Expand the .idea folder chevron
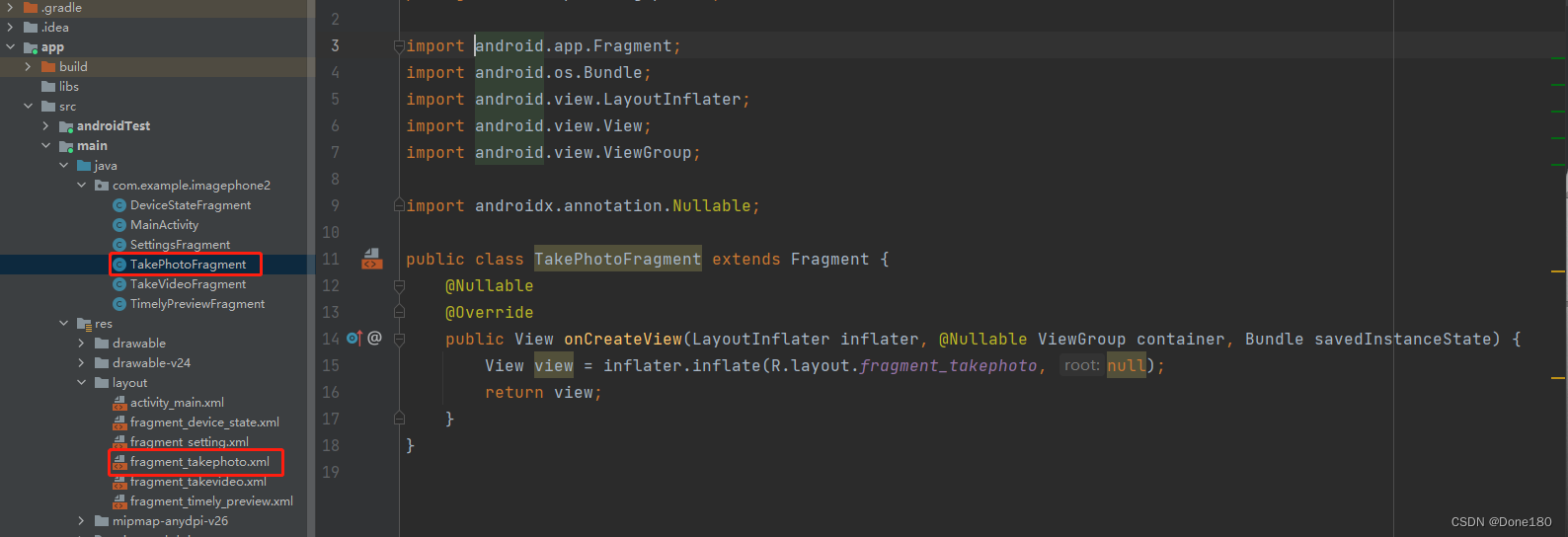The height and width of the screenshot is (537, 1568). click(10, 28)
